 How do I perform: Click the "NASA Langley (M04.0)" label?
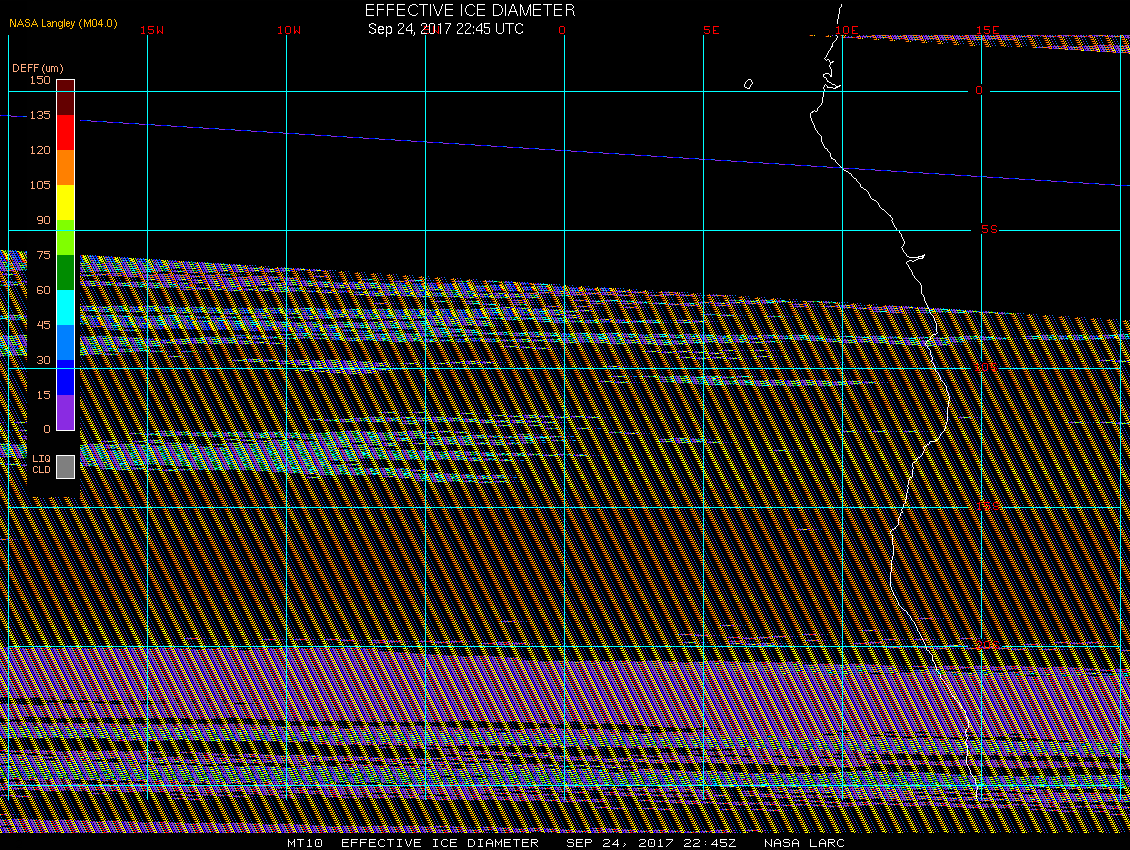(x=63, y=23)
